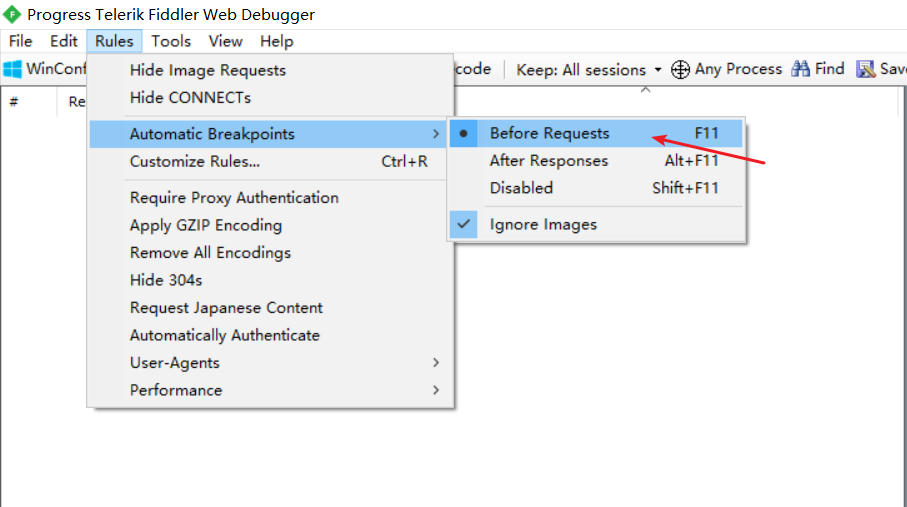Enable Apply GZIP Encoding rule
The image size is (907, 507).
206,225
